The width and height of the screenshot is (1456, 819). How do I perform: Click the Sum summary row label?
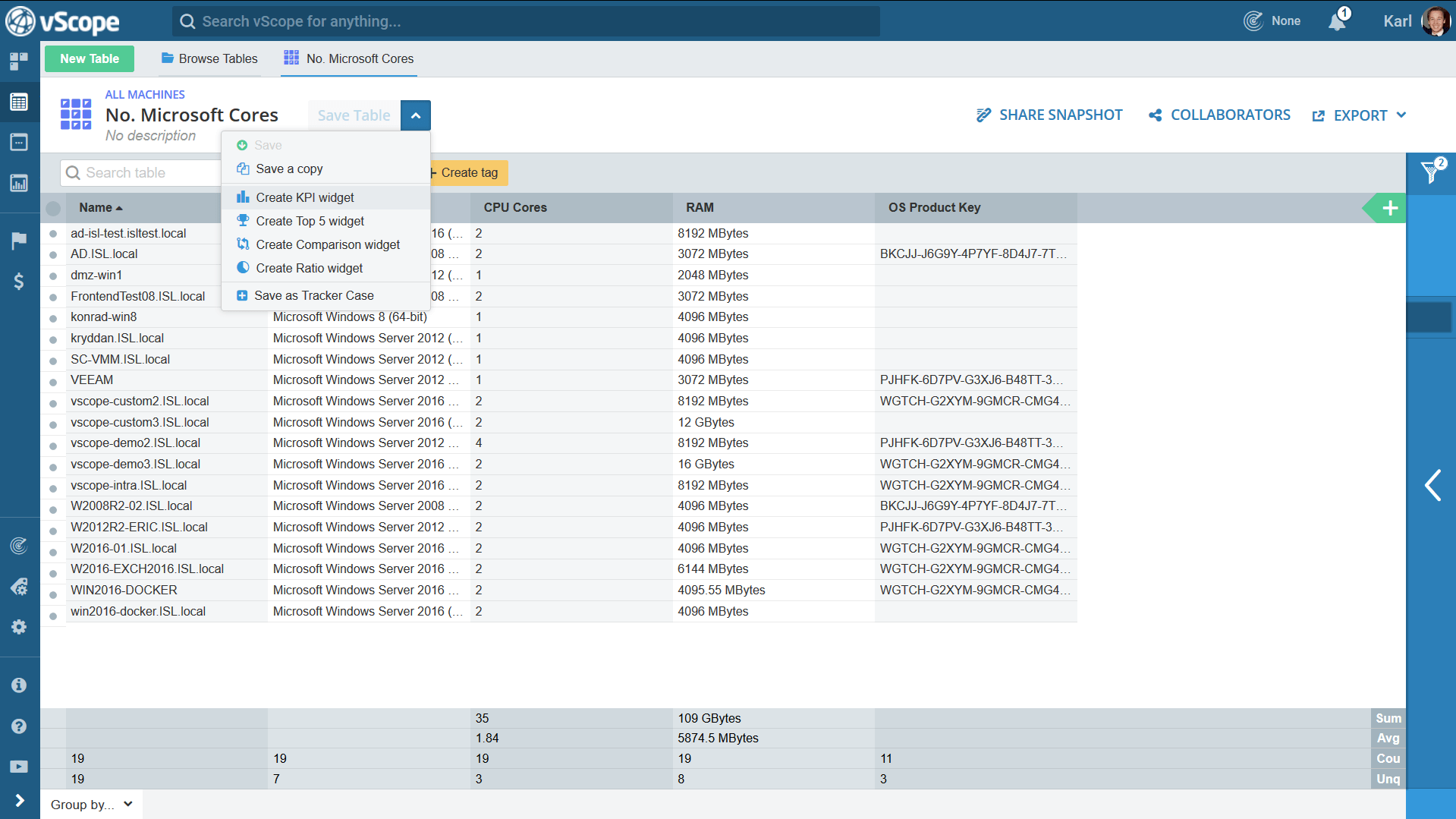(1388, 718)
